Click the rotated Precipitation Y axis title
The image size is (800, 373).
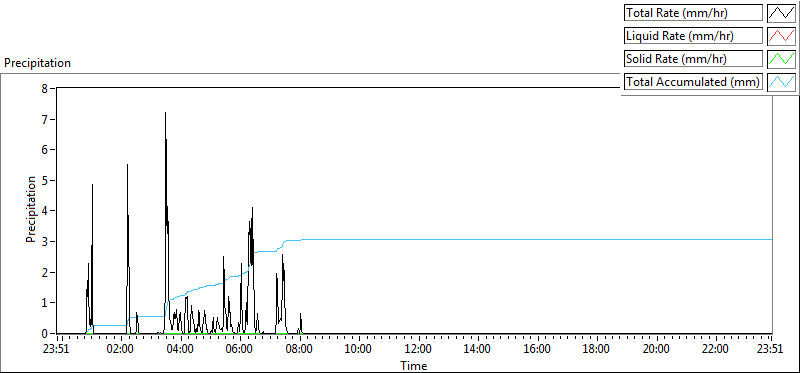coord(31,209)
